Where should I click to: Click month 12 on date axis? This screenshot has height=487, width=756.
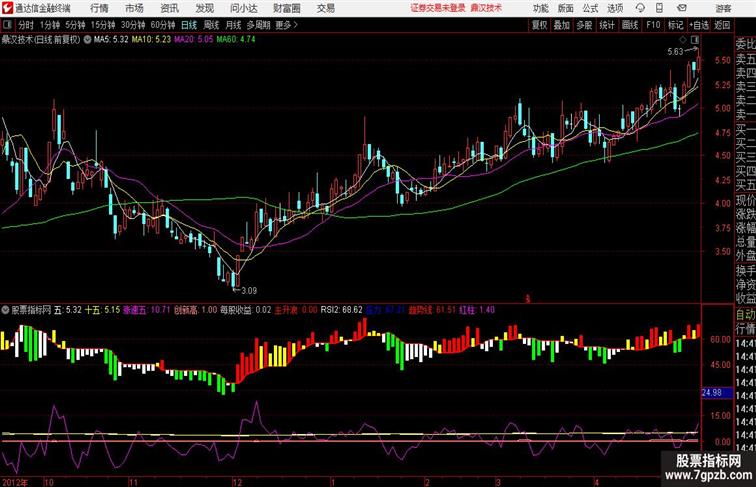tap(237, 482)
